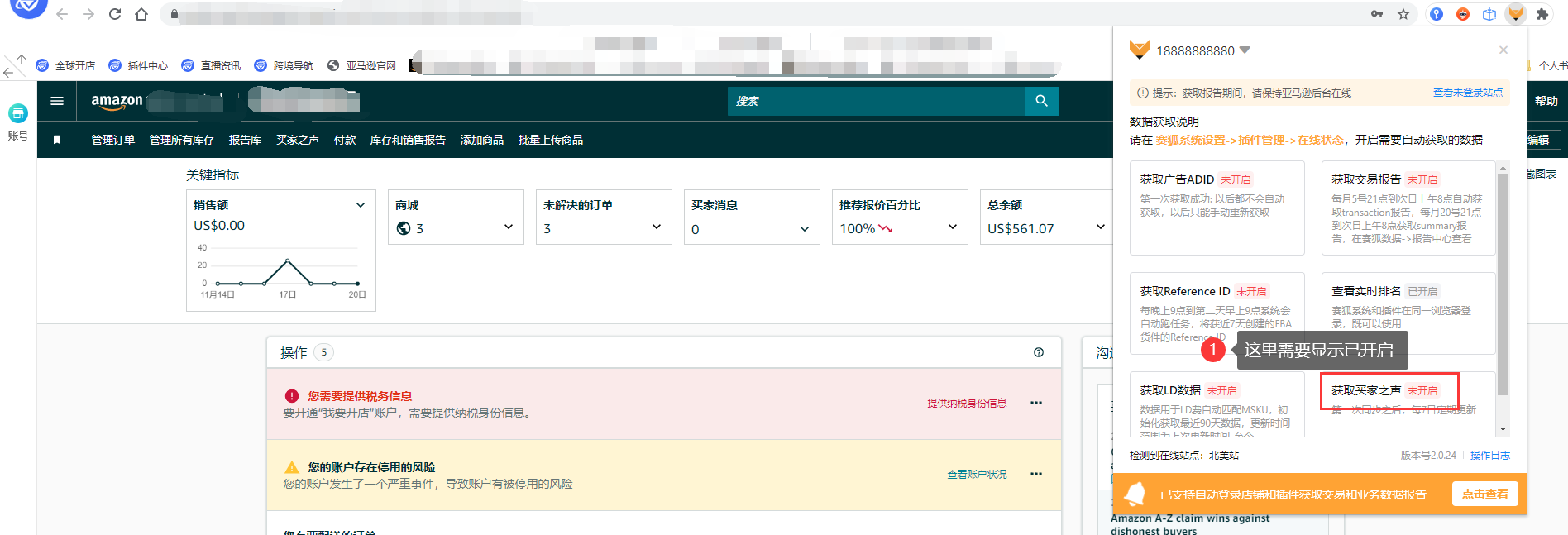The image size is (1568, 535).
Task: Click the plugin panel scrollbar up arrow
Action: (1503, 167)
